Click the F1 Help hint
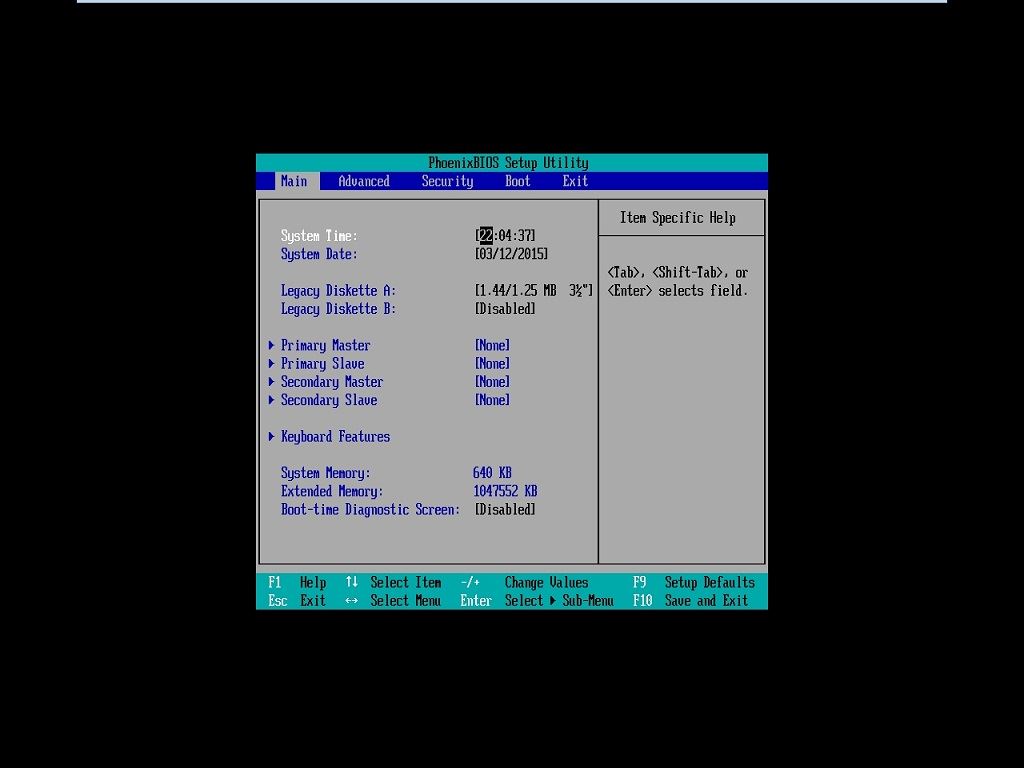1024x768 pixels. (x=297, y=583)
